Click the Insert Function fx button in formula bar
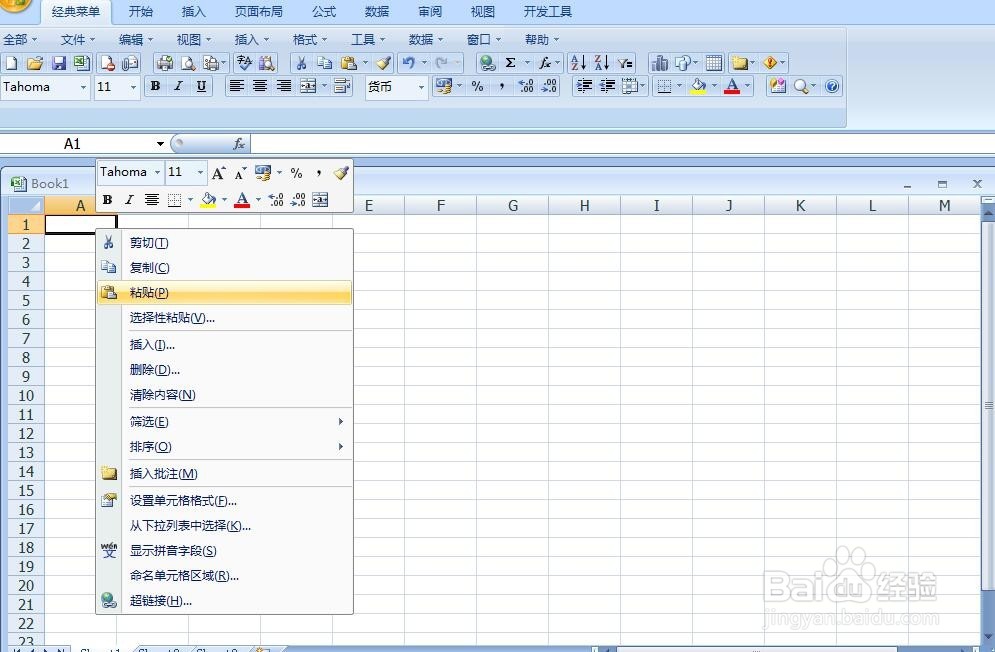The height and width of the screenshot is (652, 995). [x=239, y=144]
